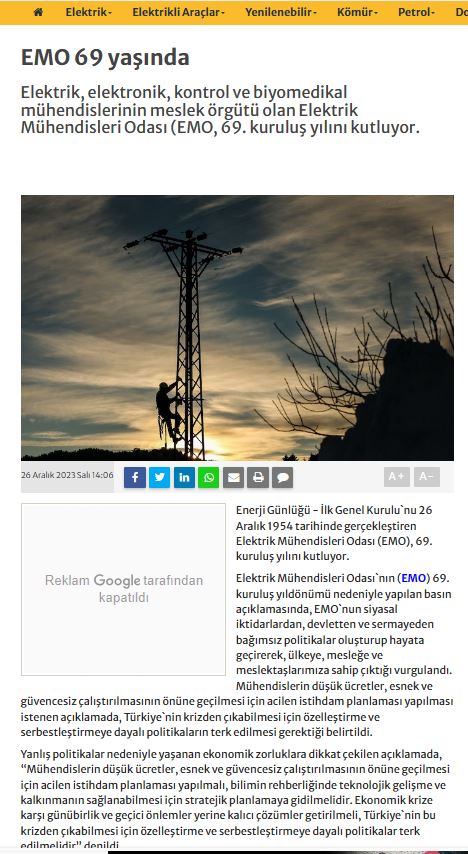Open the Kömür menu

(x=357, y=12)
